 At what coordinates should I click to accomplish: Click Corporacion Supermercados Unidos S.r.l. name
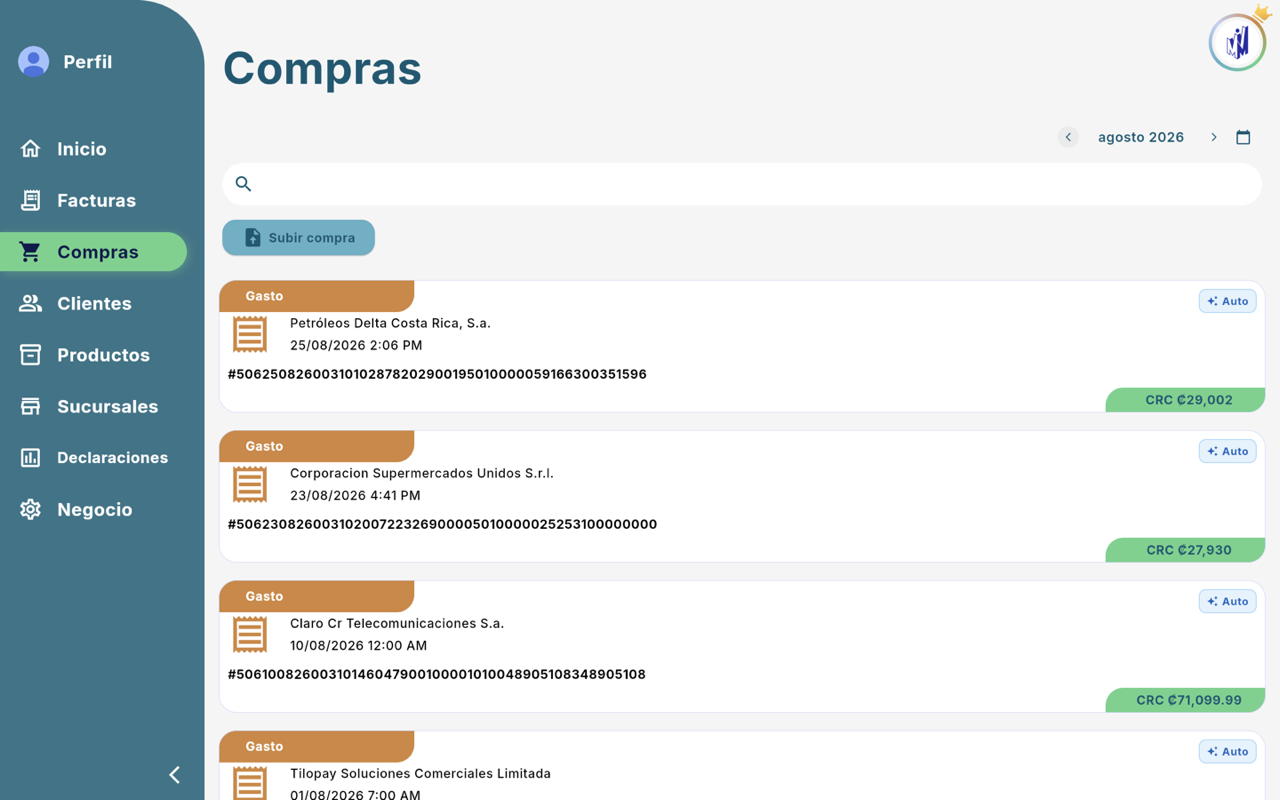point(422,473)
